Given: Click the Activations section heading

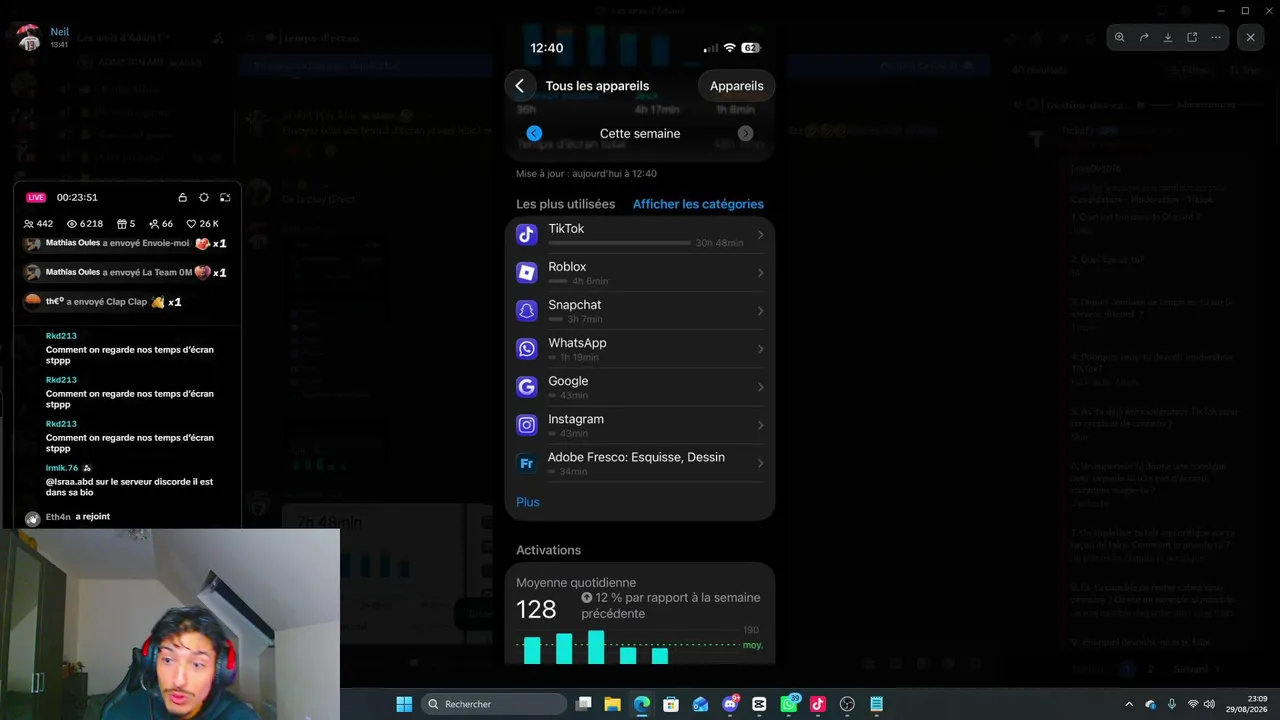Looking at the screenshot, I should coord(548,550).
